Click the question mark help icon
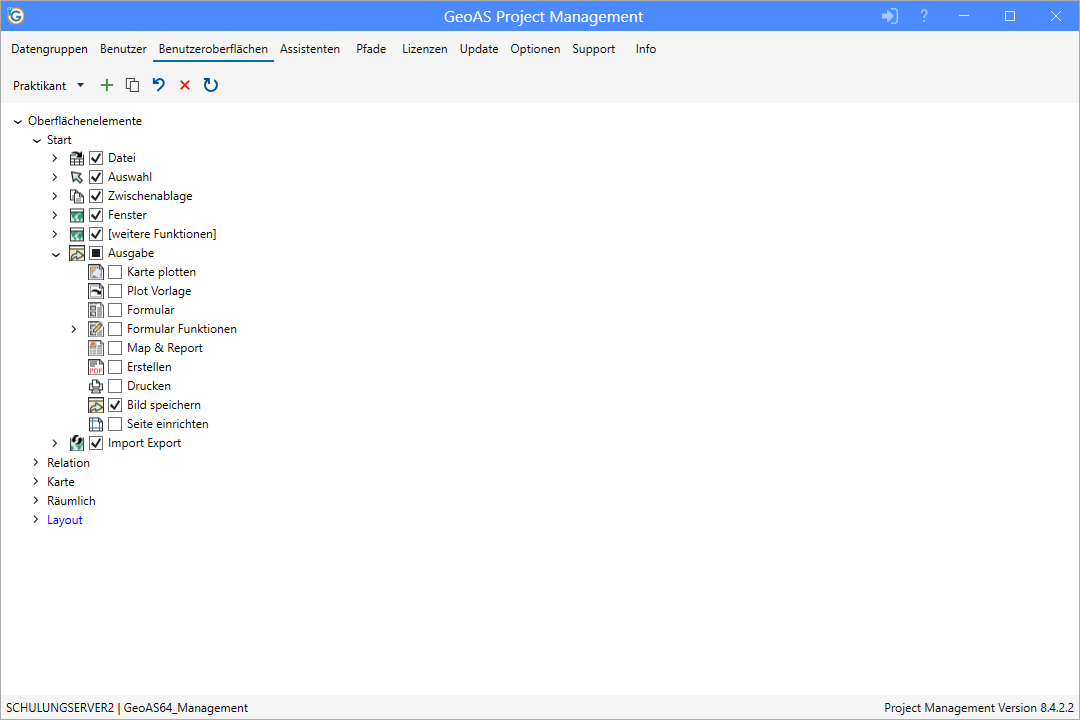This screenshot has width=1080, height=720. tap(924, 16)
